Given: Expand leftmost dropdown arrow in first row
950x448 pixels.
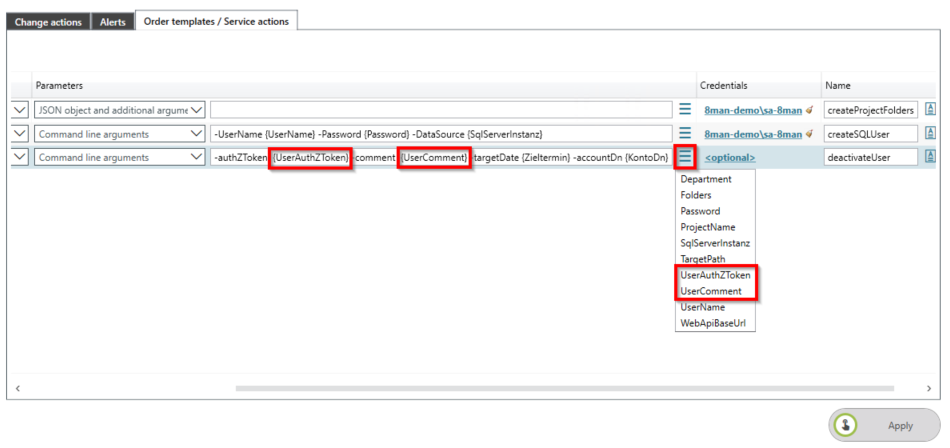Looking at the screenshot, I should (20, 110).
